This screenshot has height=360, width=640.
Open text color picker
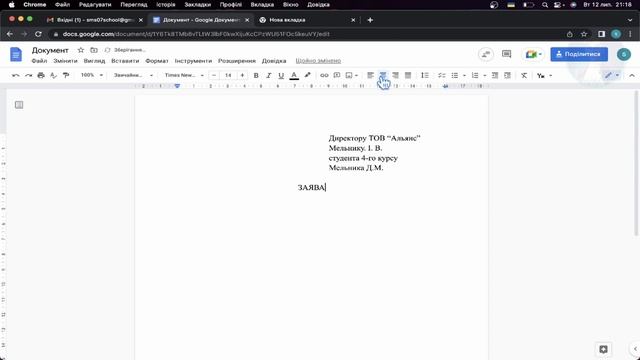pos(294,76)
